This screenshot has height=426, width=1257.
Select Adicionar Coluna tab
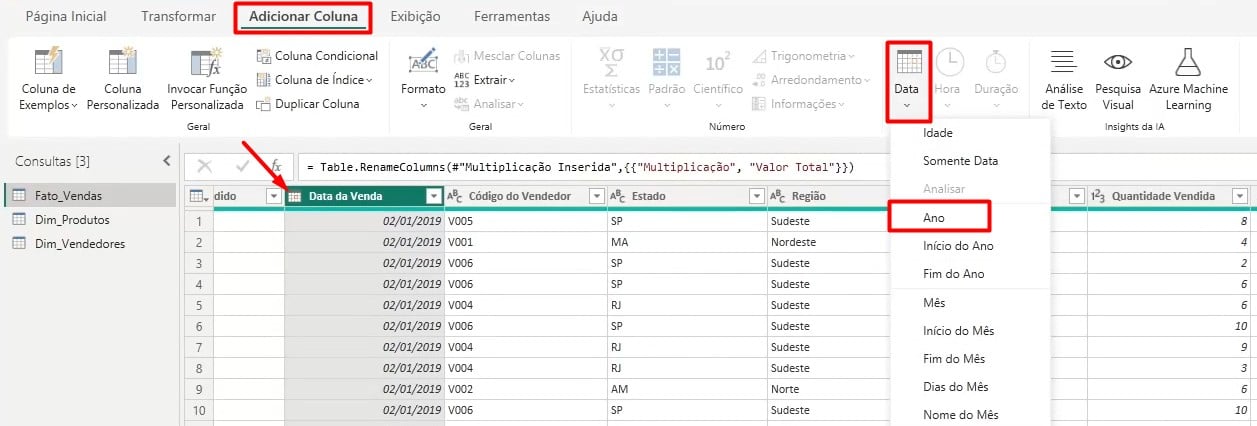tap(303, 17)
